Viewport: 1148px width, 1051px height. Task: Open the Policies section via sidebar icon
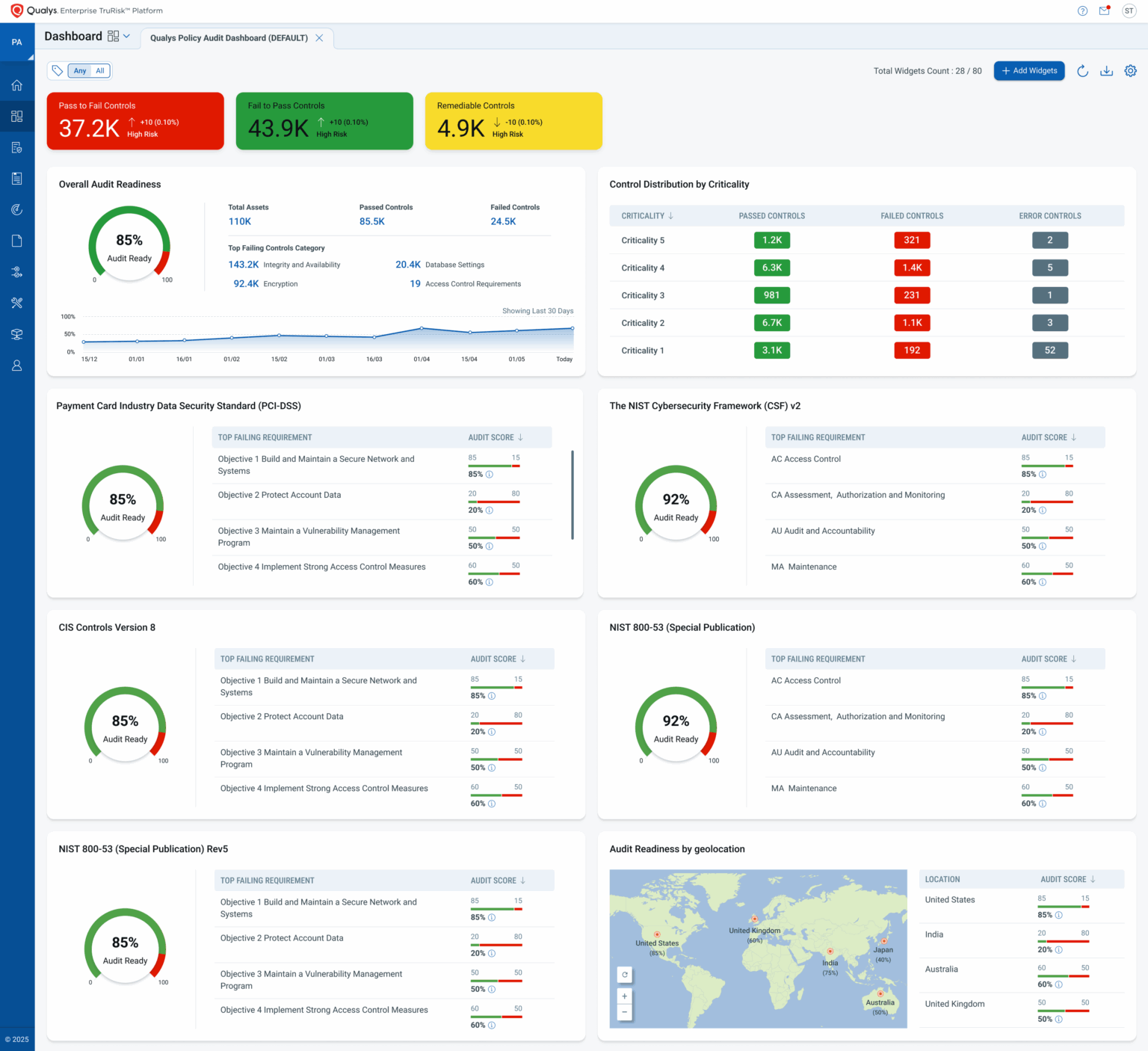tap(16, 147)
